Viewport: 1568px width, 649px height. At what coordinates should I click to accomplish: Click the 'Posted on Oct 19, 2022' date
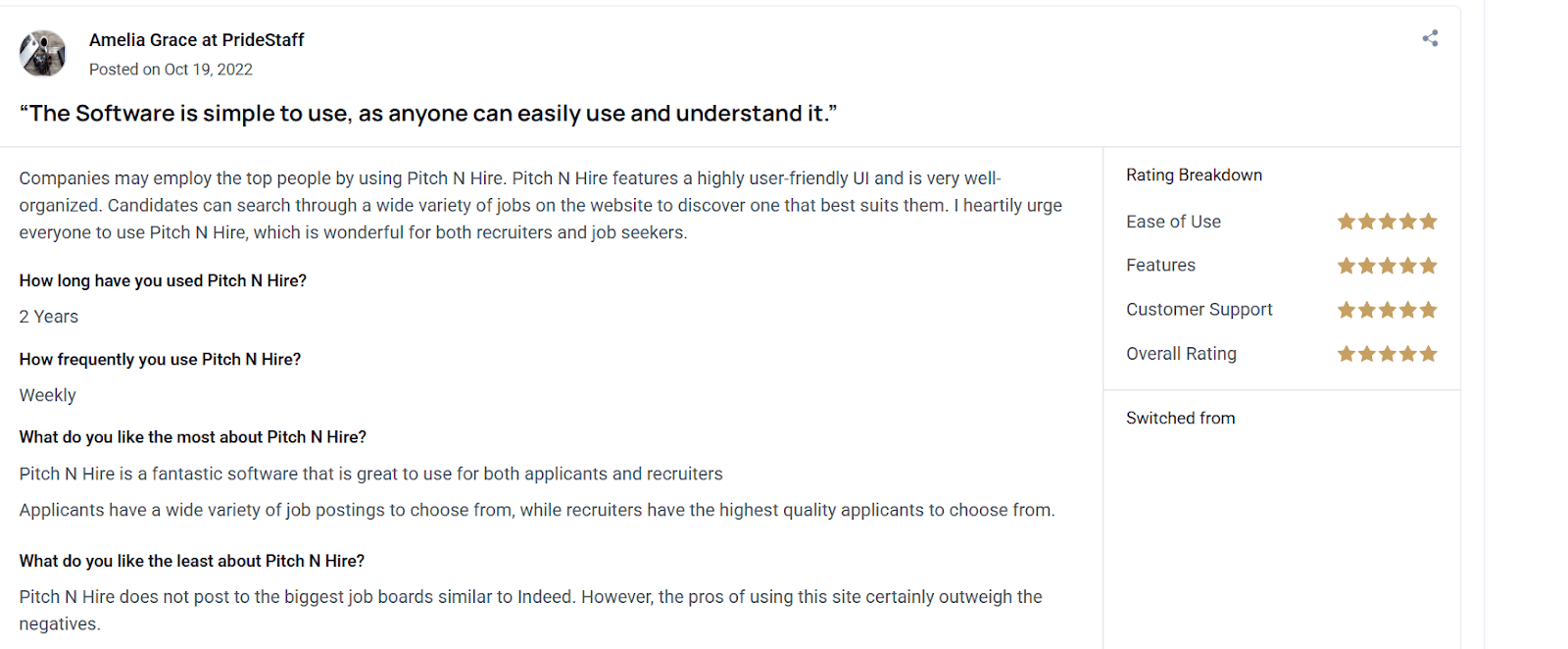pos(171,70)
